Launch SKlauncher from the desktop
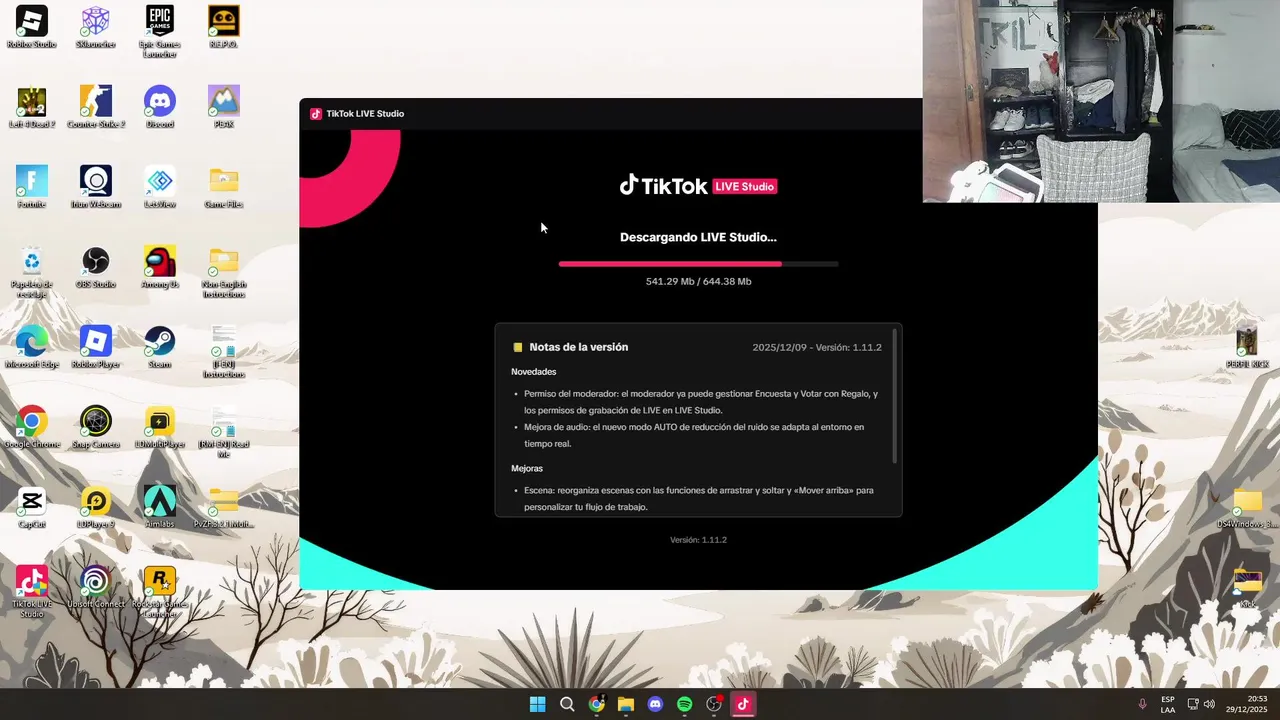 point(96,27)
